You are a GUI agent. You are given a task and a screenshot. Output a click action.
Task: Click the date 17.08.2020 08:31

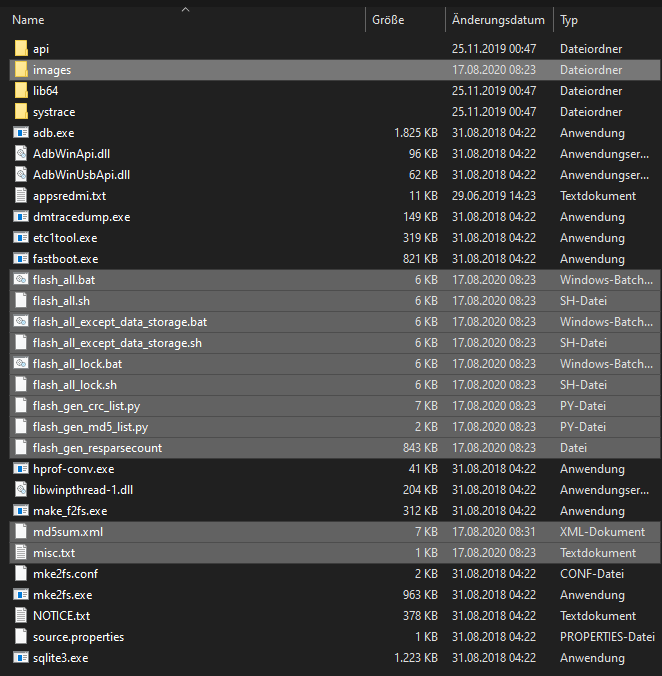point(494,532)
